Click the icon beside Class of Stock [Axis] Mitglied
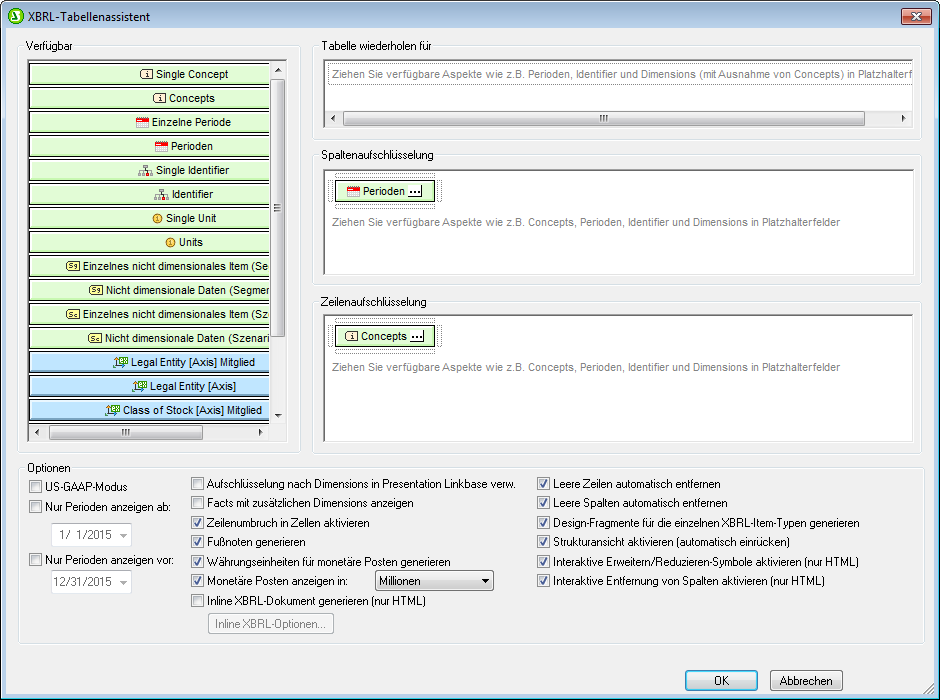940x700 pixels. point(113,410)
